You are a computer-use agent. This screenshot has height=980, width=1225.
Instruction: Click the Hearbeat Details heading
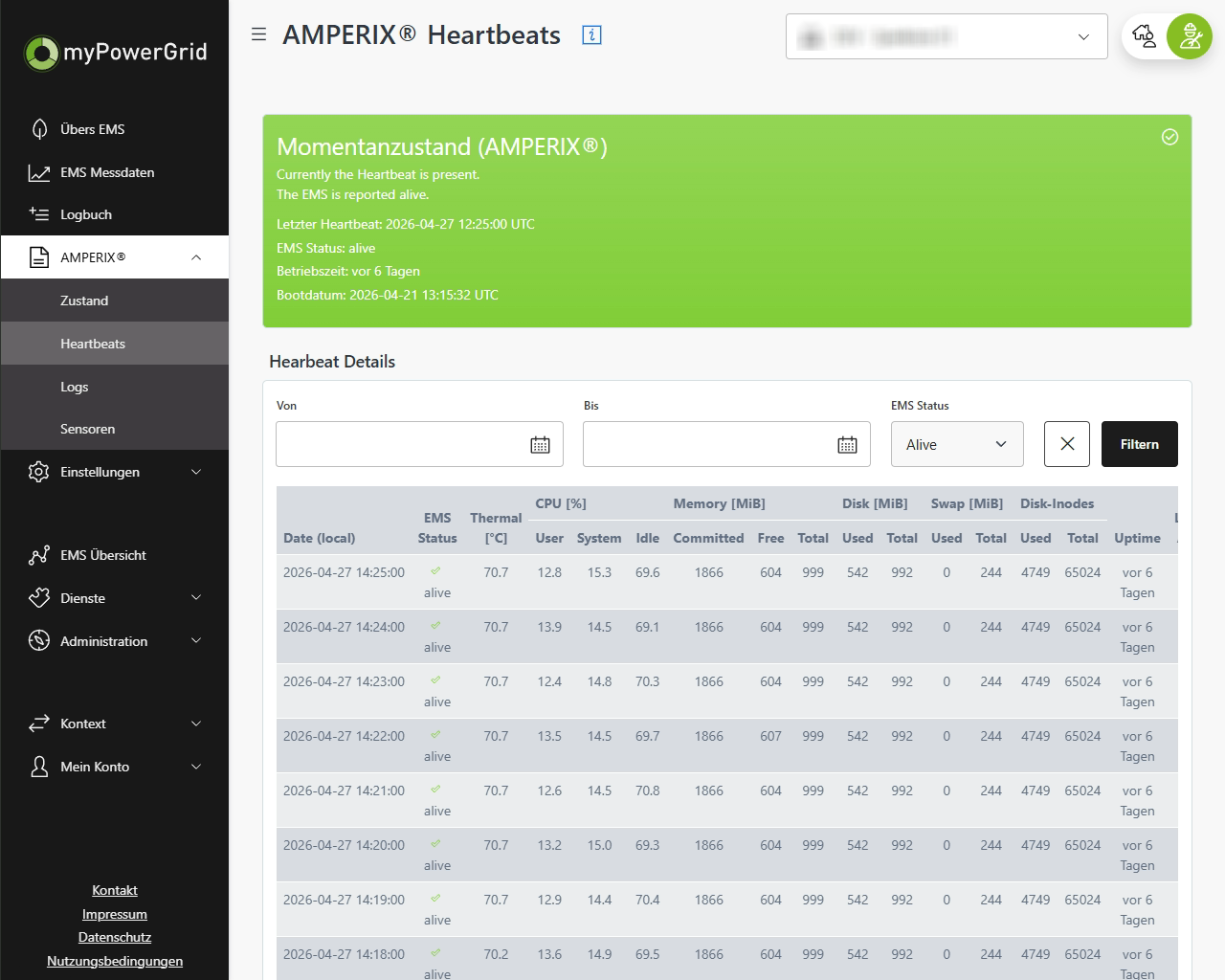(x=332, y=362)
